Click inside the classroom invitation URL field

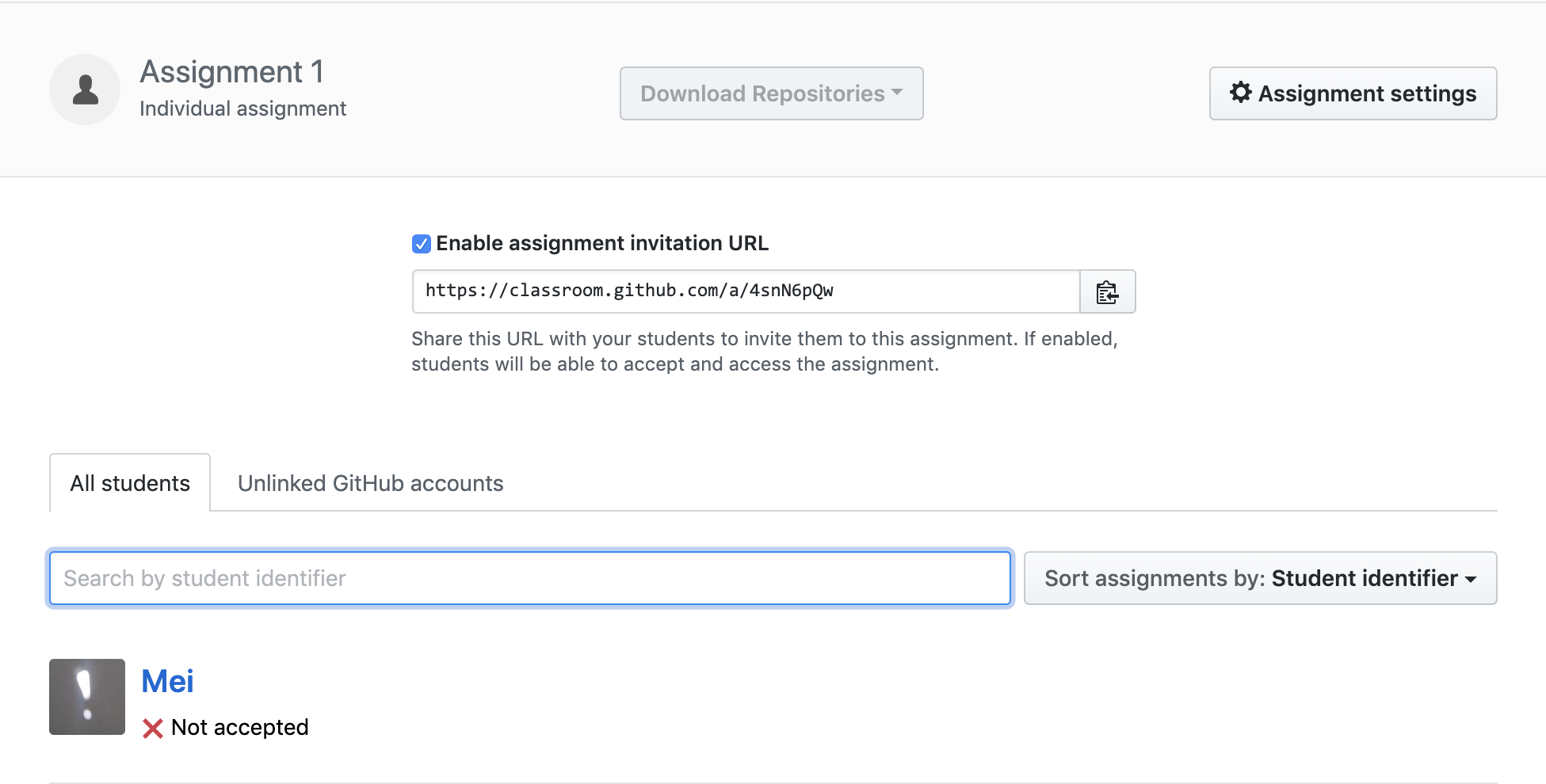[x=745, y=291]
